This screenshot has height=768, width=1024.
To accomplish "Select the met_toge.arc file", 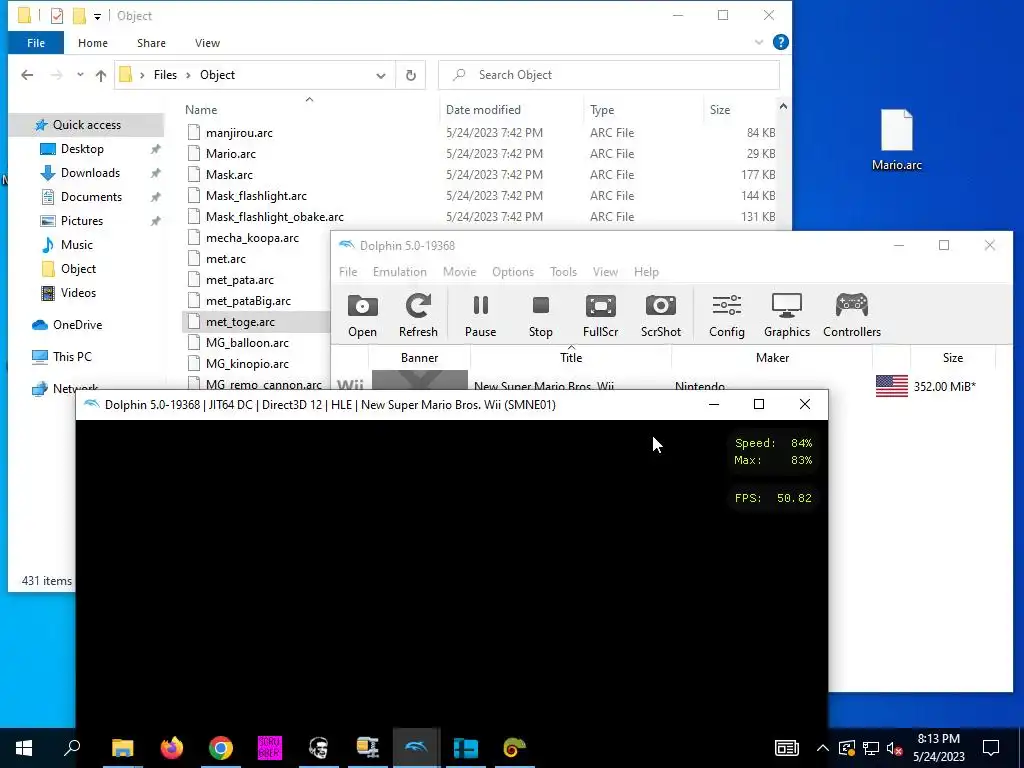I will pos(240,322).
